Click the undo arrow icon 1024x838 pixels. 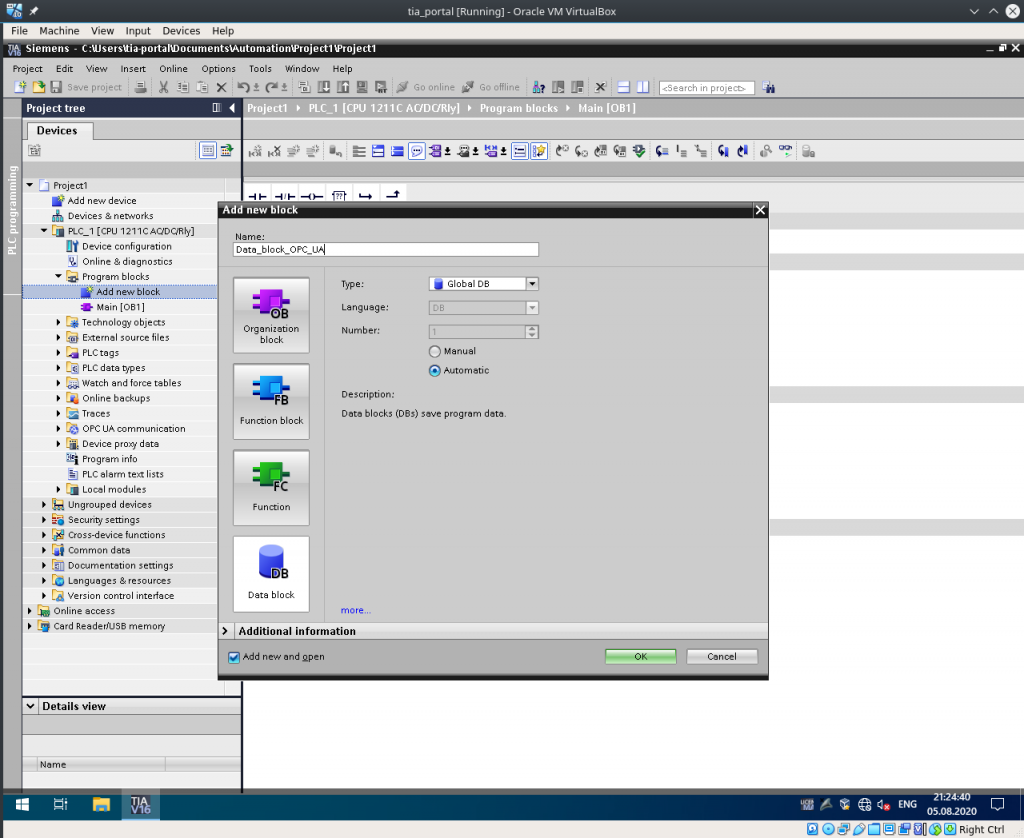[x=243, y=87]
